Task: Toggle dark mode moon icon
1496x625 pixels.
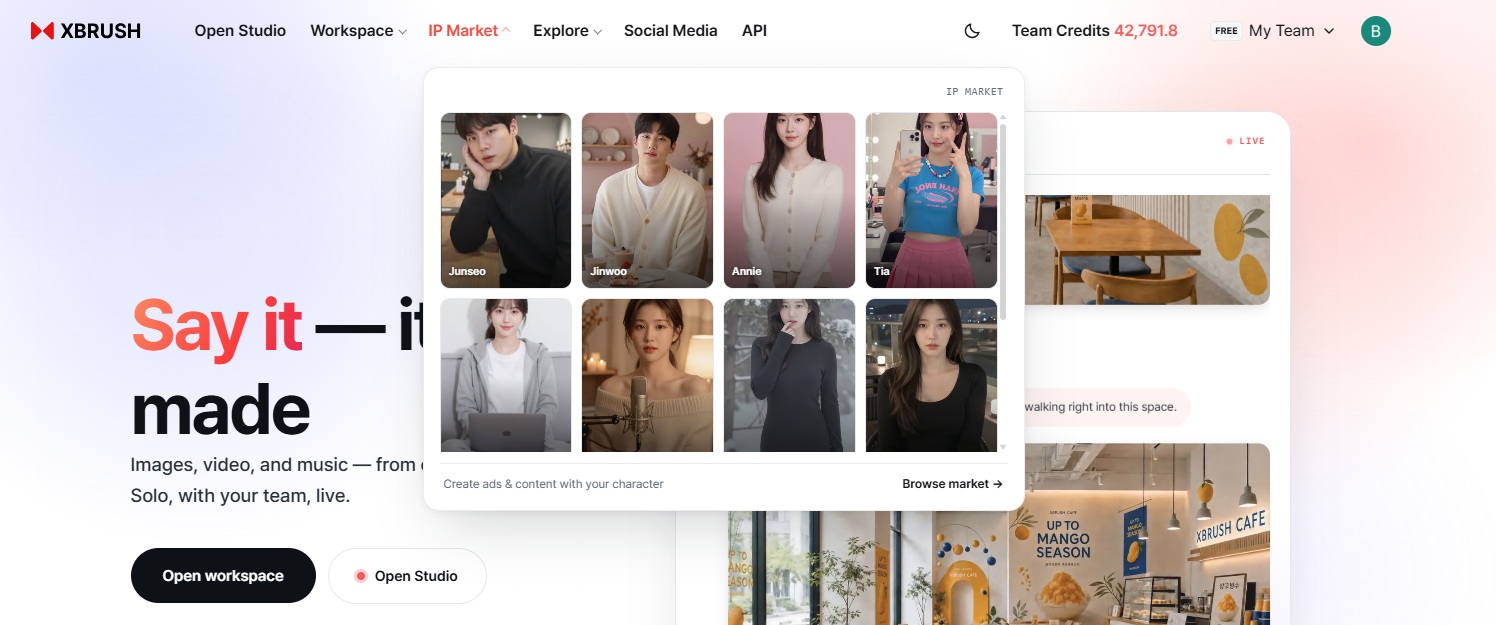Action: (972, 31)
